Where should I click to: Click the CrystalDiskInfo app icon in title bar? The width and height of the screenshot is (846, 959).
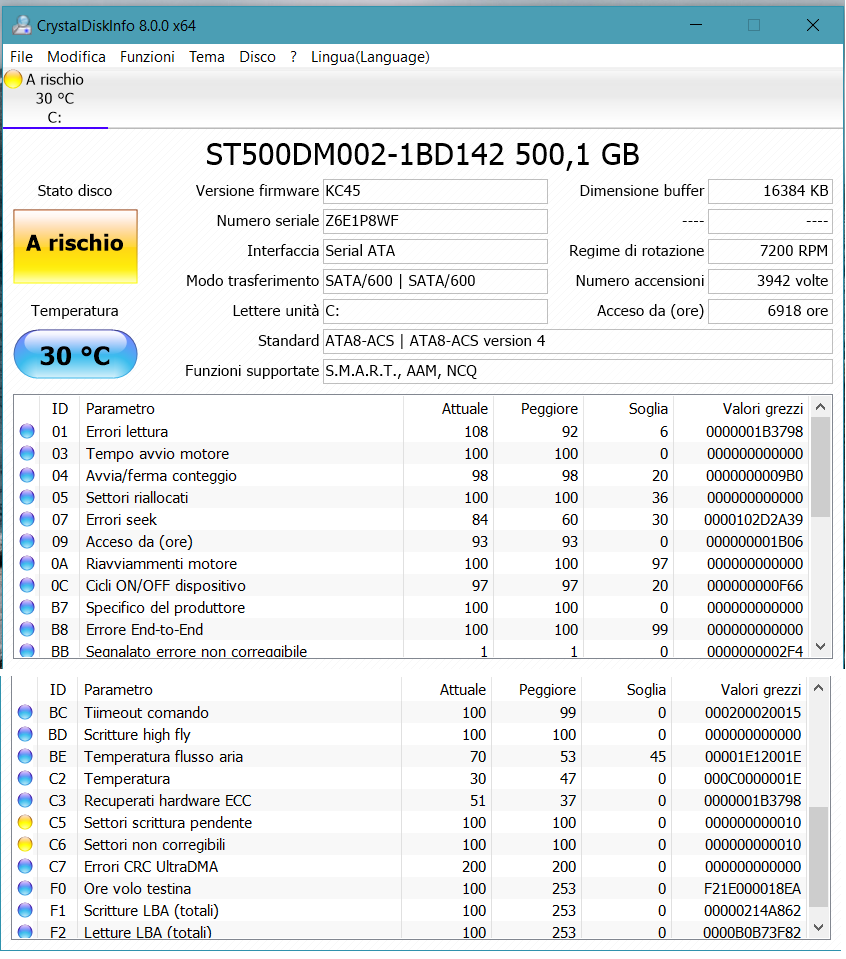[22, 25]
